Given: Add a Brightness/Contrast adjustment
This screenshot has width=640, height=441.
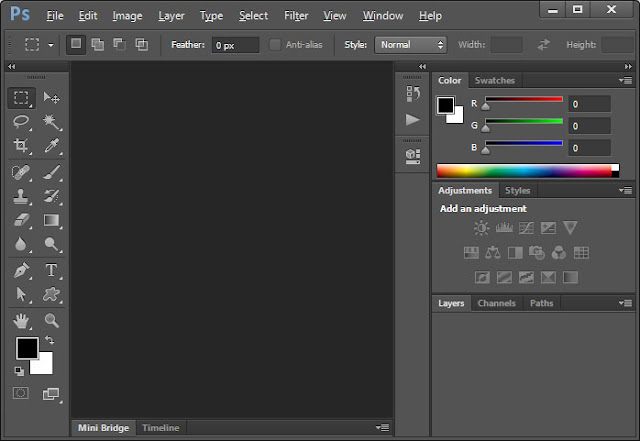Looking at the screenshot, I should click(482, 228).
